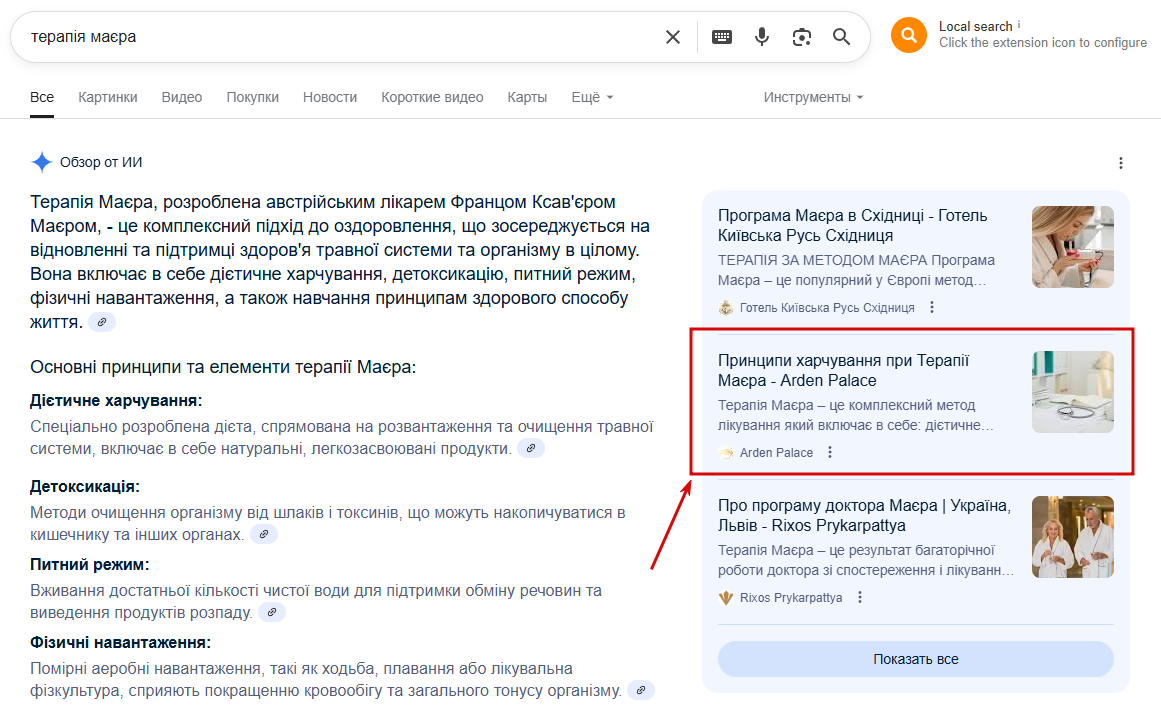1161x706 pixels.
Task: Click source link icon after 'інших органах.'
Action: (x=264, y=534)
